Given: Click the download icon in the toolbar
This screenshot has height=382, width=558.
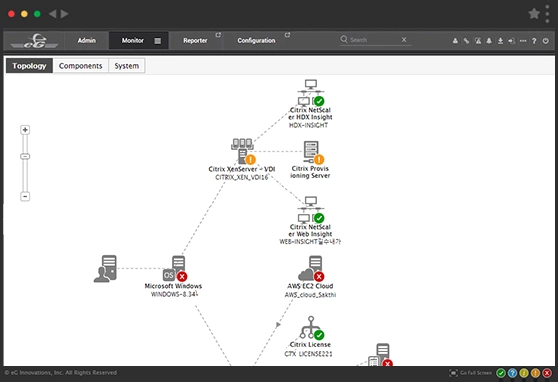Looking at the screenshot, I should point(500,41).
